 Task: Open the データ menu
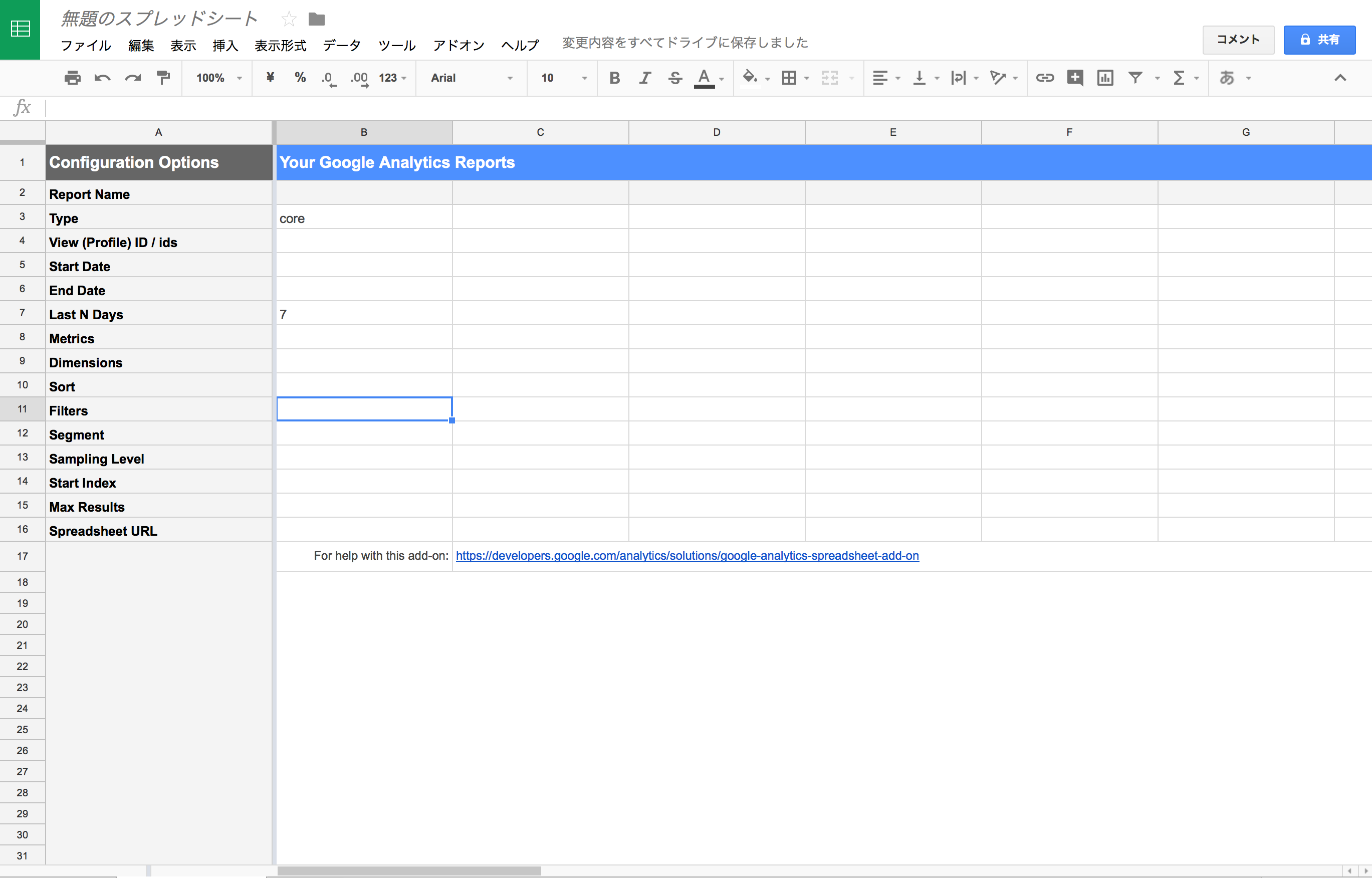click(341, 45)
